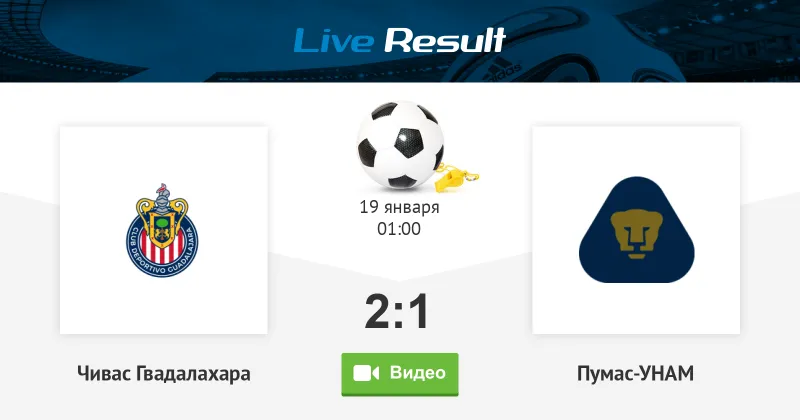Screen dimensions: 800x420
Task: Click the home team score digit 2
Action: click(x=378, y=312)
